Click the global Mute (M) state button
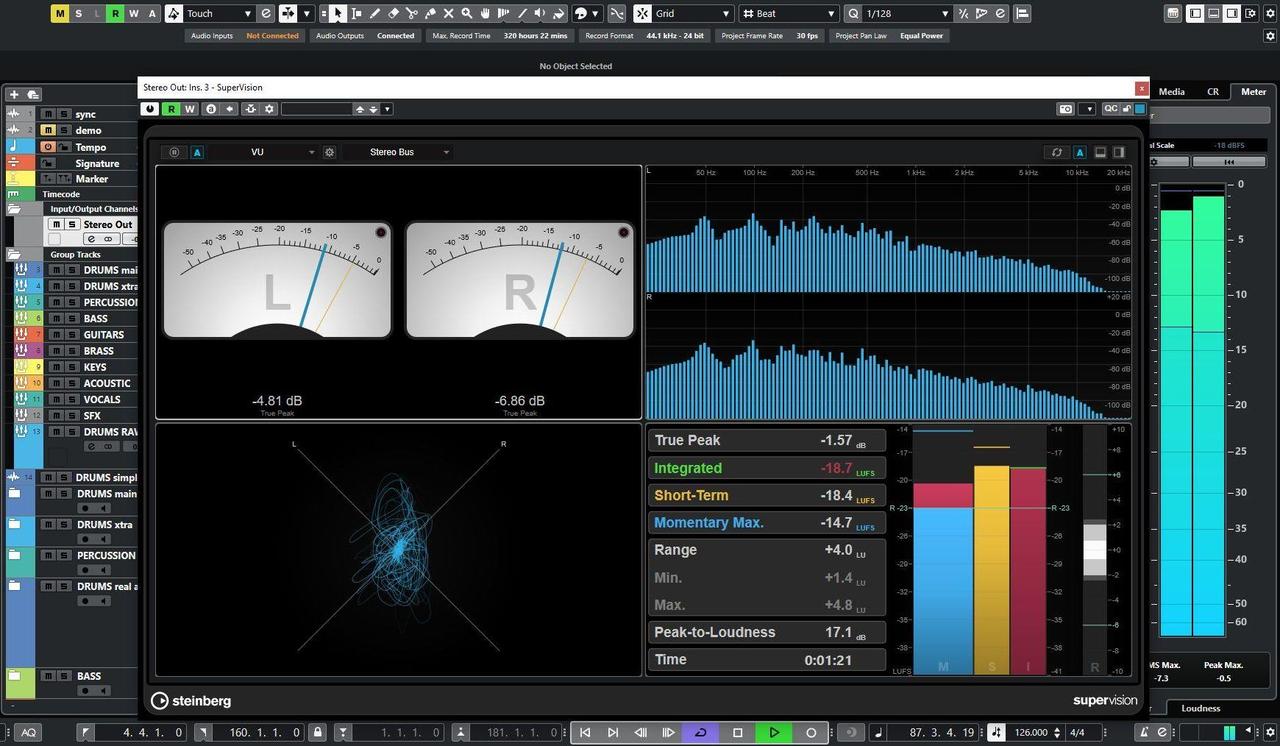 (x=60, y=13)
